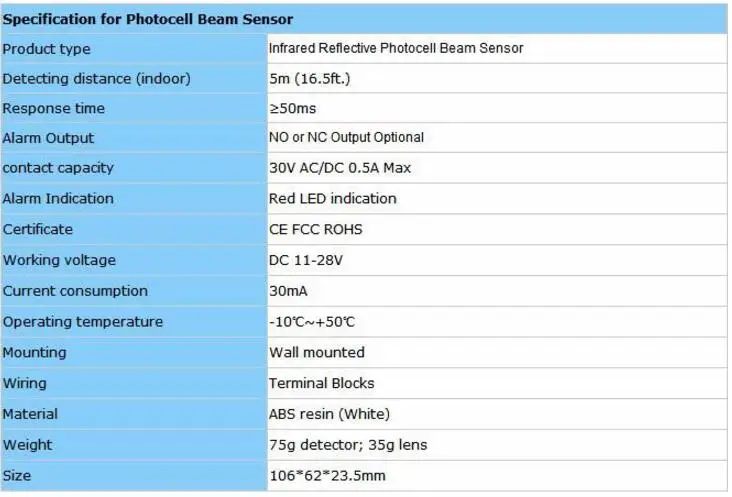Select the 'Product type' label cell

(134, 49)
